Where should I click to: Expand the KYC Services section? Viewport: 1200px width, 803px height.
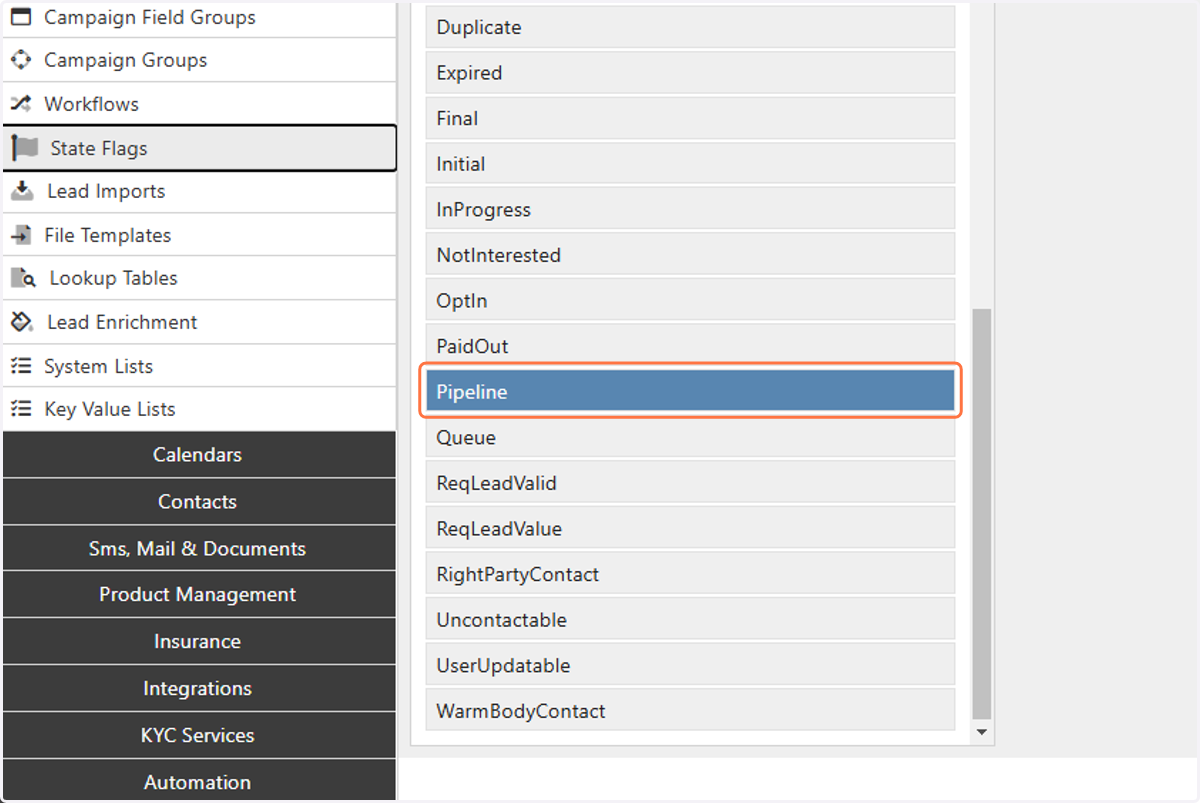tap(199, 735)
